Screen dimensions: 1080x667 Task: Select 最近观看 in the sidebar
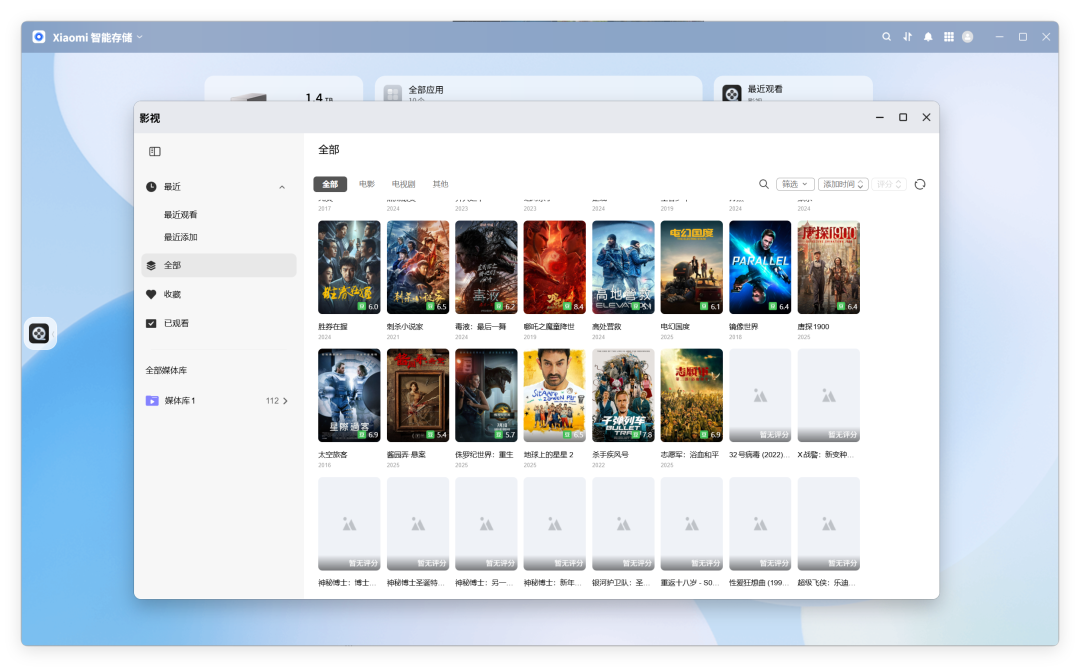(180, 214)
